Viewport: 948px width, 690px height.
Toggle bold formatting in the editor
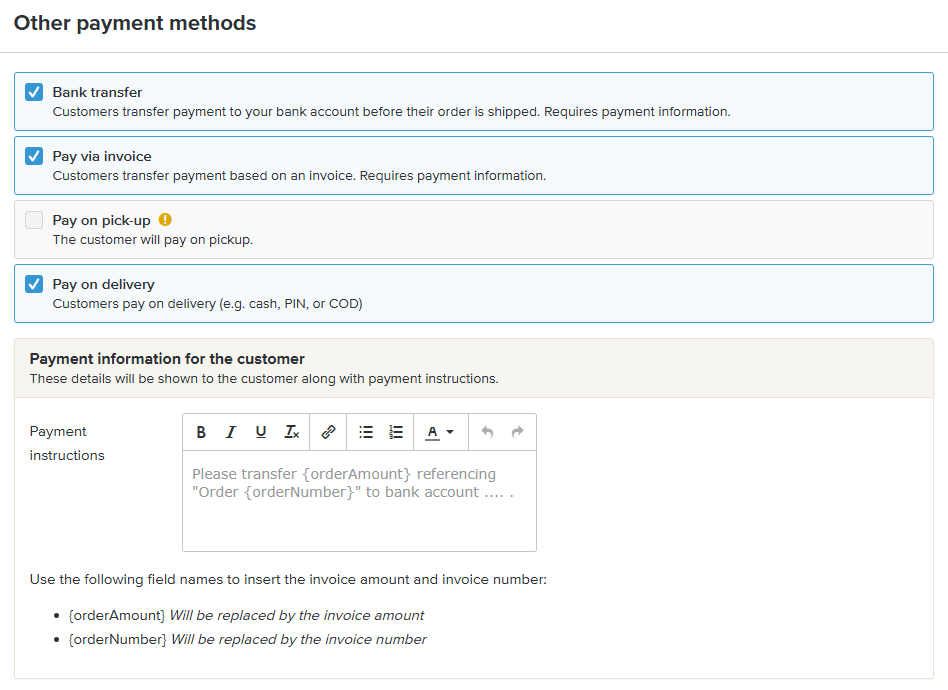[x=201, y=432]
